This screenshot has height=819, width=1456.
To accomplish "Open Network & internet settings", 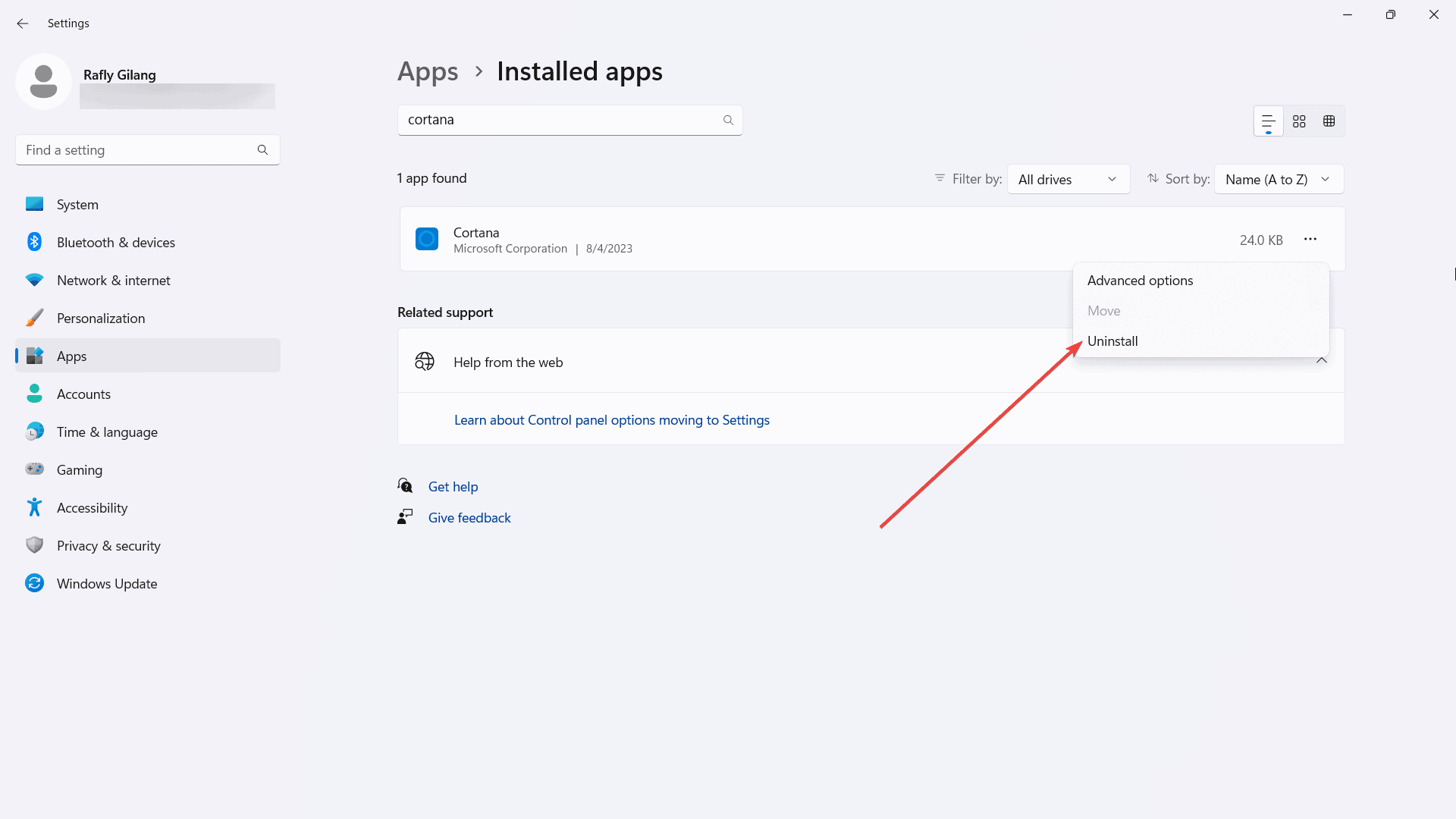I will (x=148, y=280).
